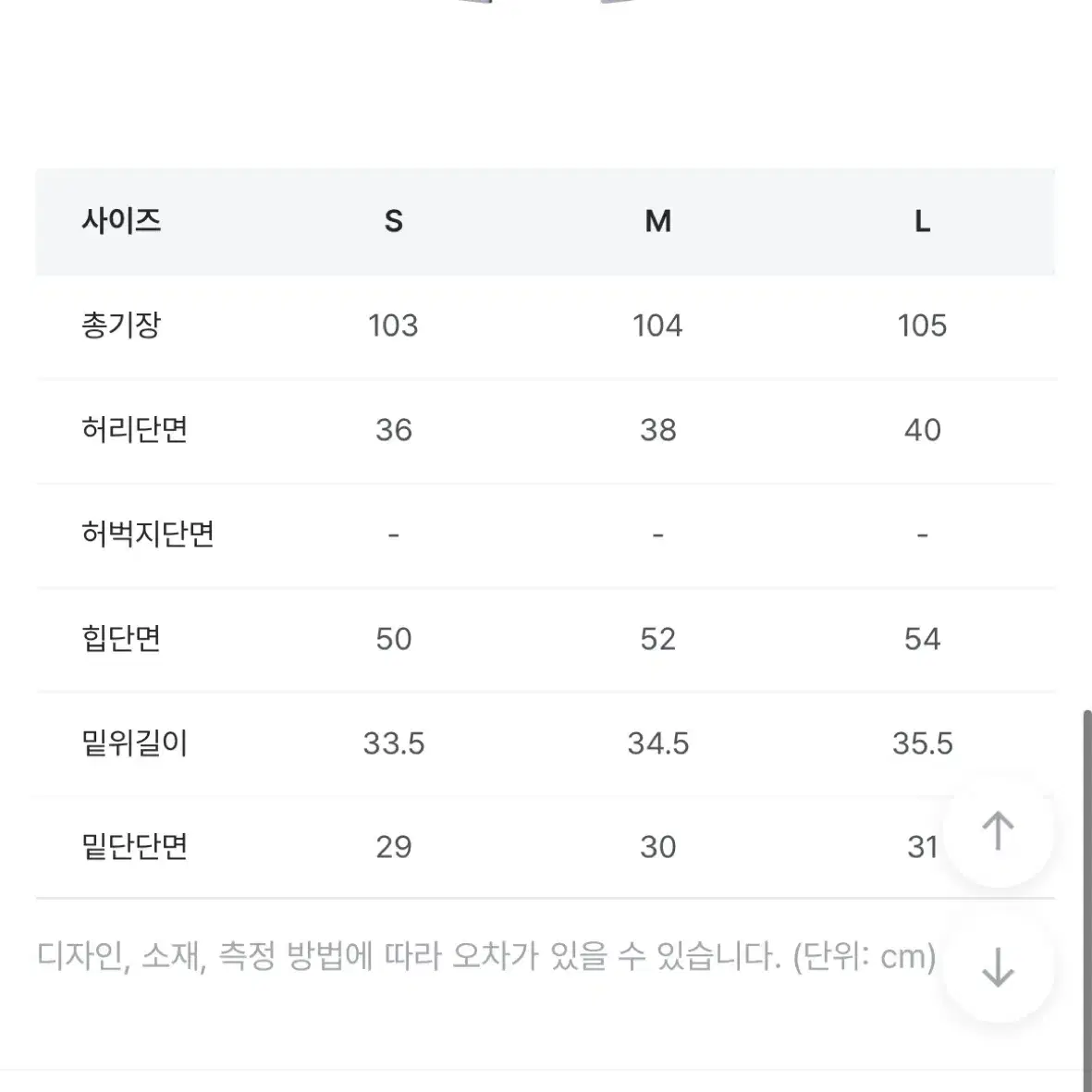Click the 54 hip value for L
This screenshot has height=1092, width=1092.
[x=922, y=639]
